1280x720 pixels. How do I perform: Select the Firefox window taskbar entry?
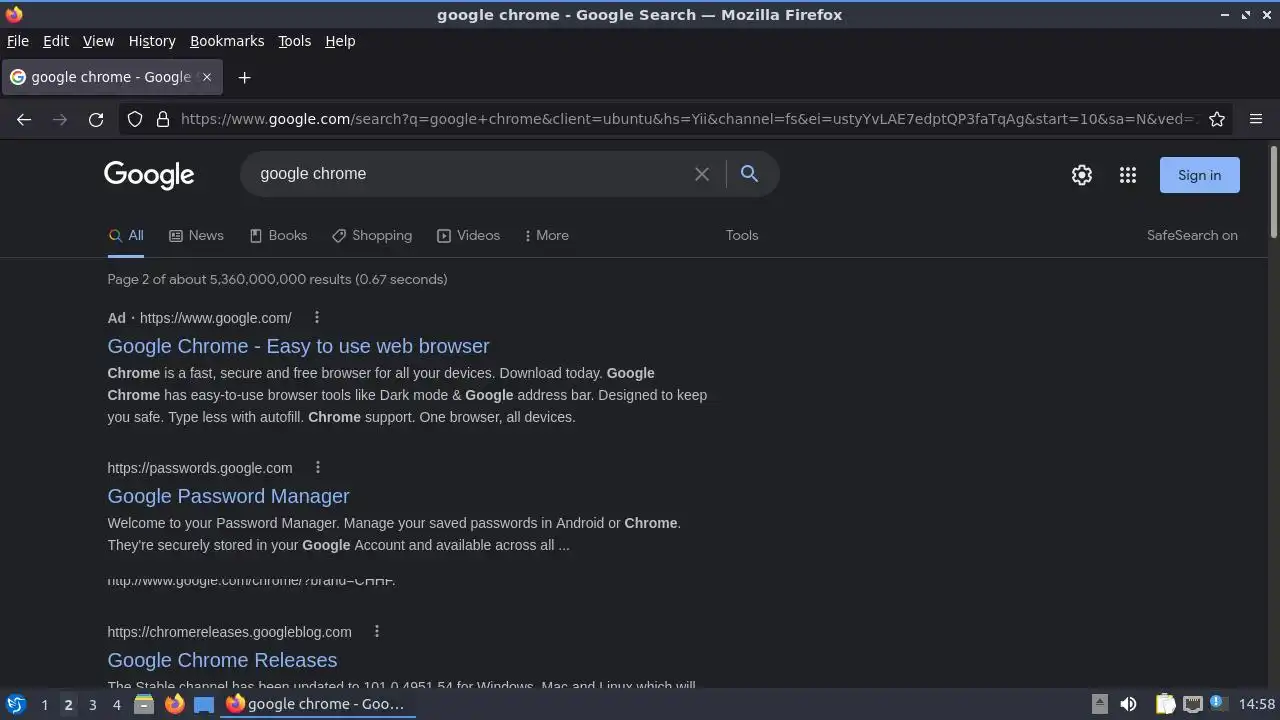(316, 704)
